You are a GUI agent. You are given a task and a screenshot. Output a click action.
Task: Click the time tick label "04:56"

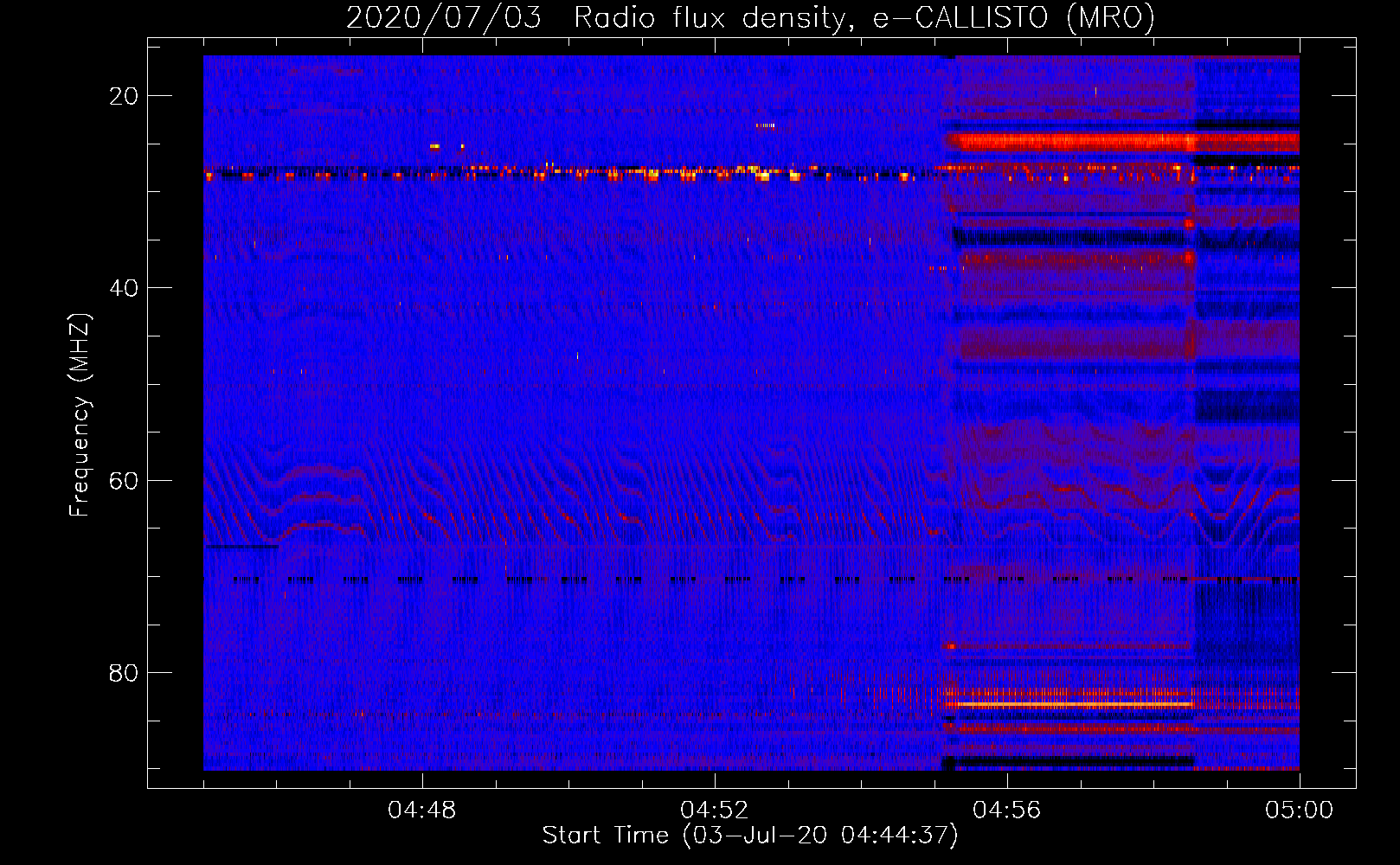tap(1007, 811)
